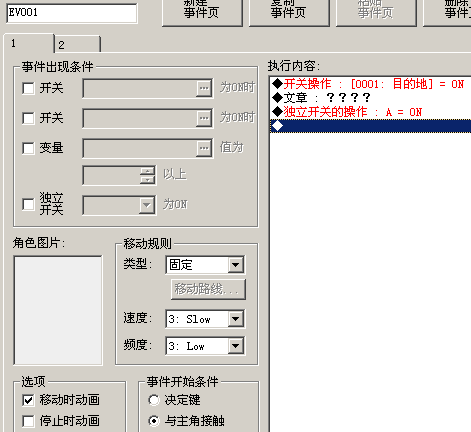Viewport: 471px width, 432px height.
Task: Open the 类型 movement type dropdown
Action: tap(236, 265)
